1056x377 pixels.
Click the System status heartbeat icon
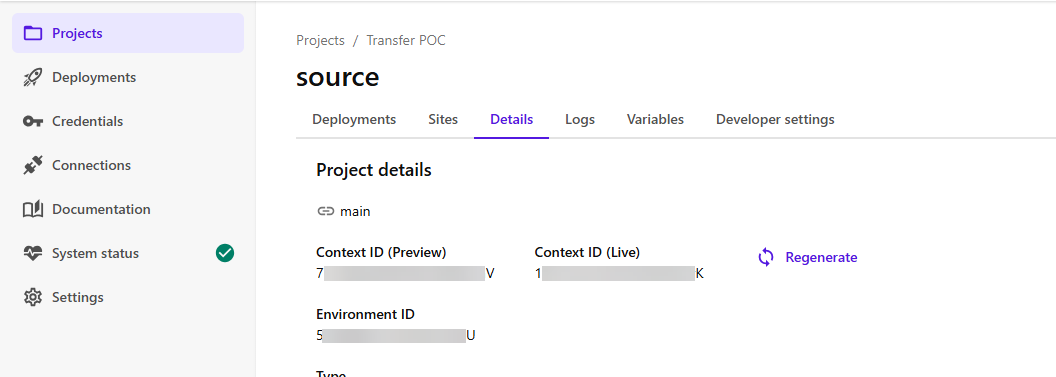[x=32, y=253]
